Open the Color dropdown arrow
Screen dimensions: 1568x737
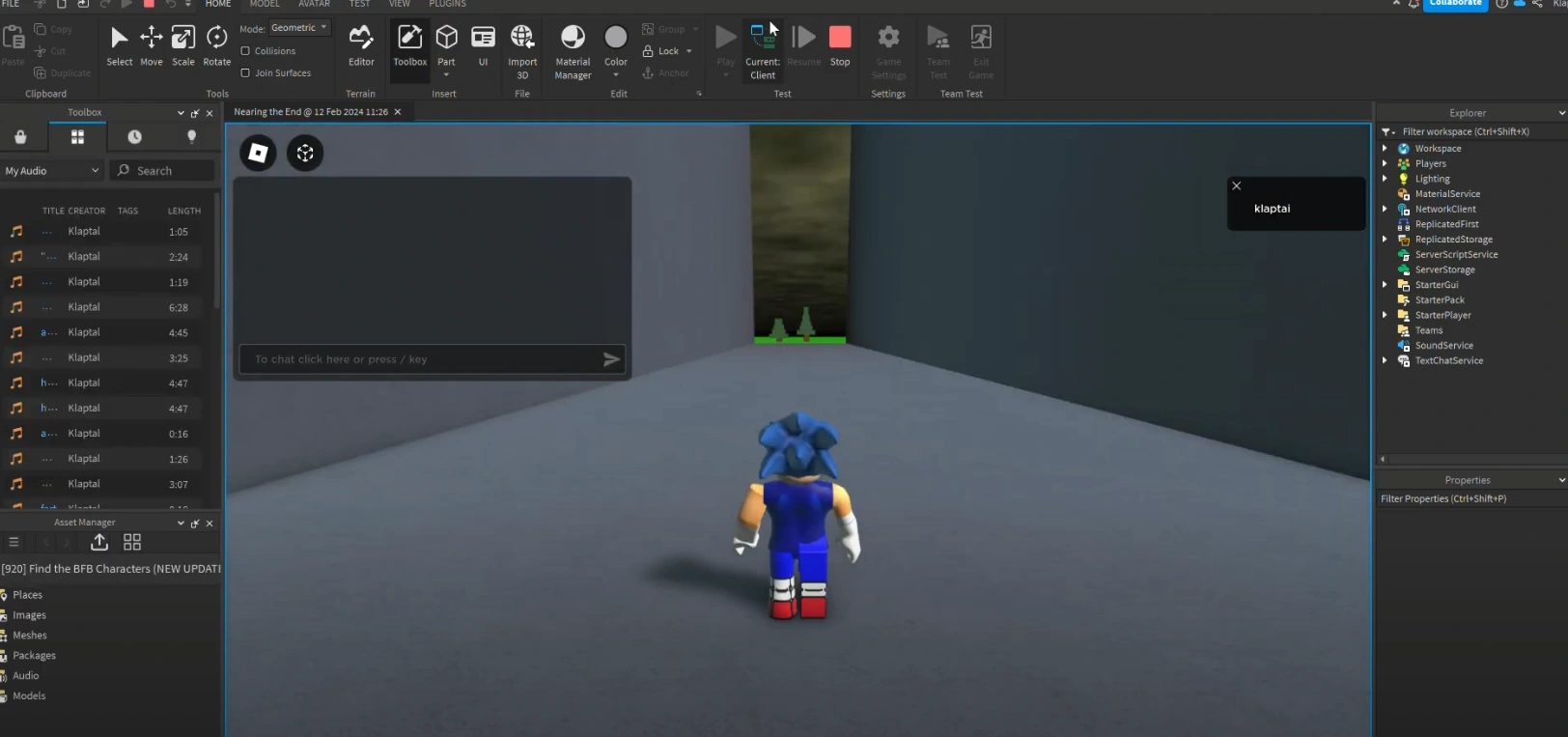click(x=616, y=74)
